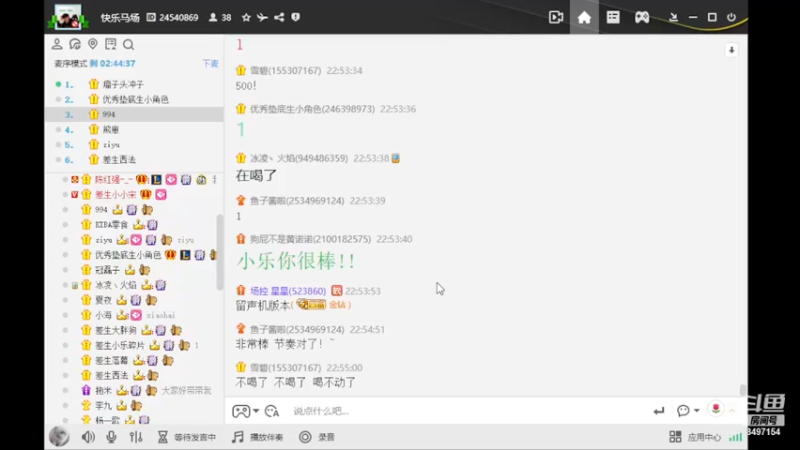The width and height of the screenshot is (800, 450).
Task: Toggle the speaker volume icon
Action: [88, 437]
